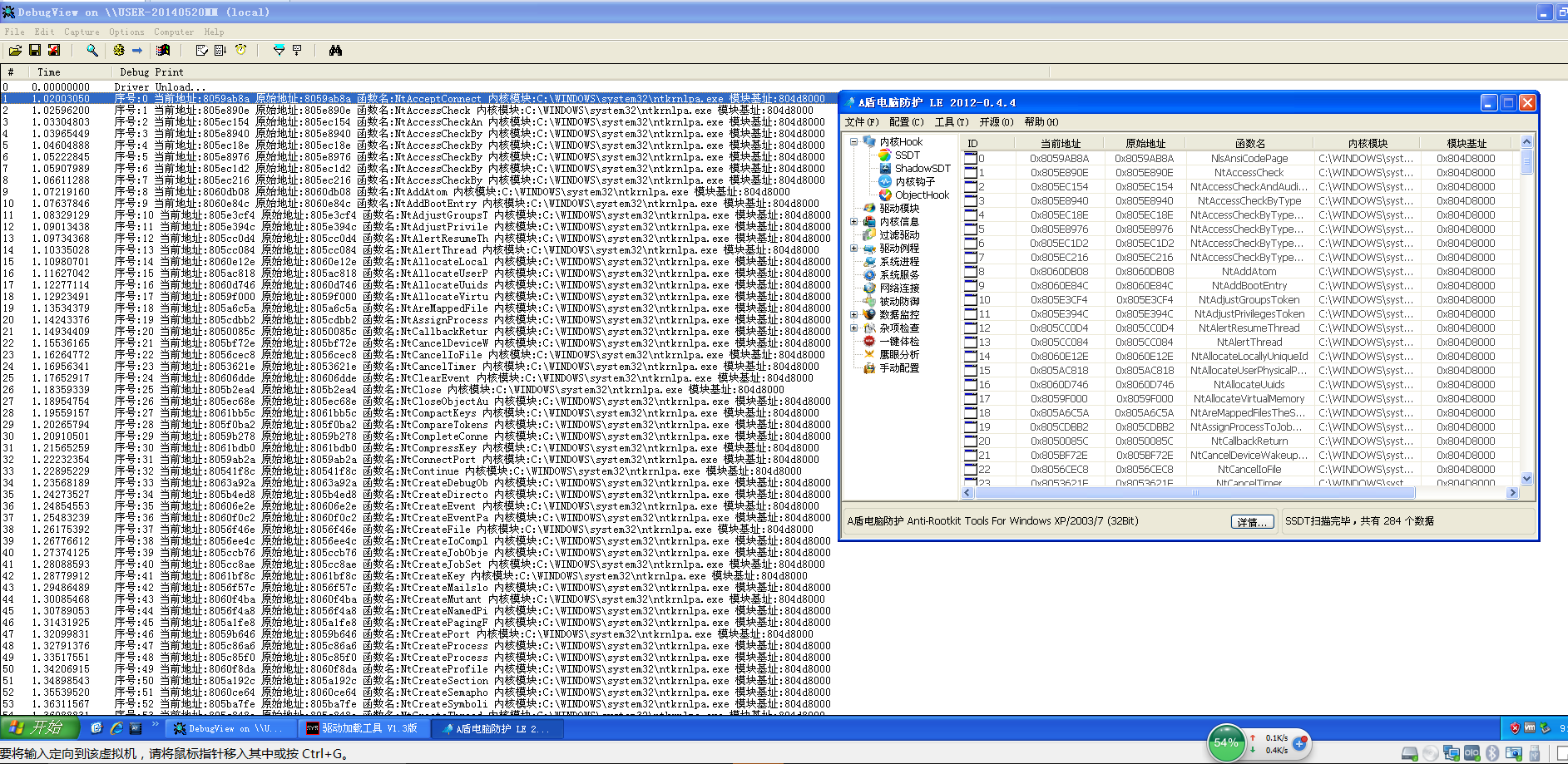Select row NtAddAtom in SSDT table
Viewport: 1568px width, 764px height.
[1240, 272]
